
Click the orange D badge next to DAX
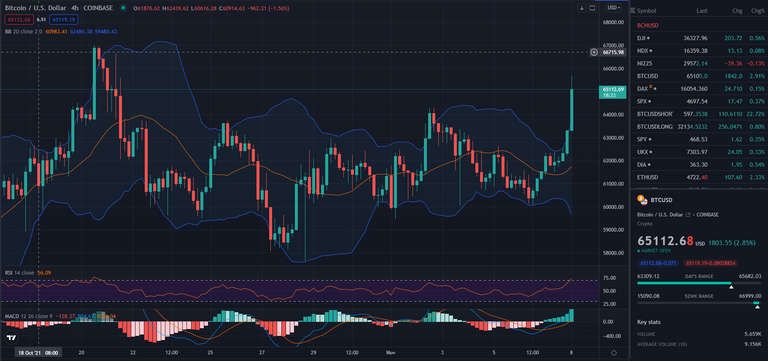coord(651,87)
